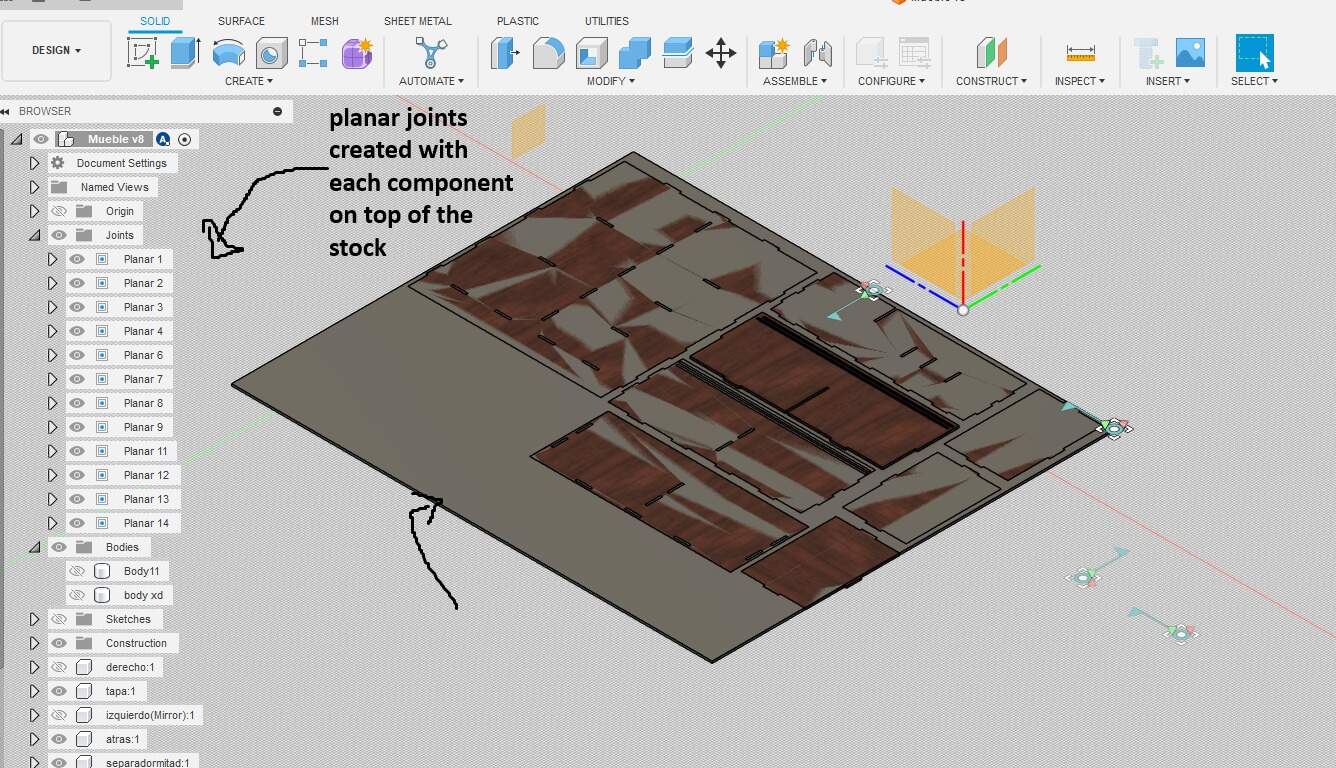Switch to the PLASTIC tab
This screenshot has height=768, width=1336.
pos(517,21)
